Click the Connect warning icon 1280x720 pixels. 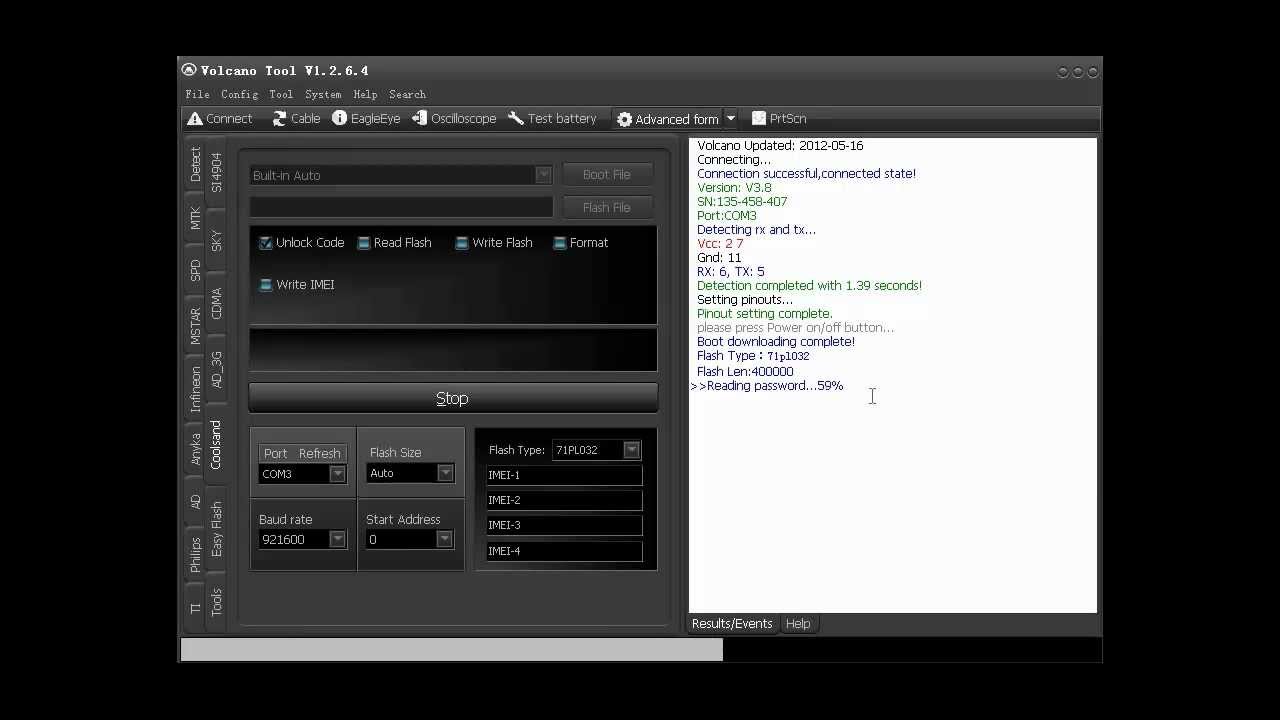tap(195, 118)
